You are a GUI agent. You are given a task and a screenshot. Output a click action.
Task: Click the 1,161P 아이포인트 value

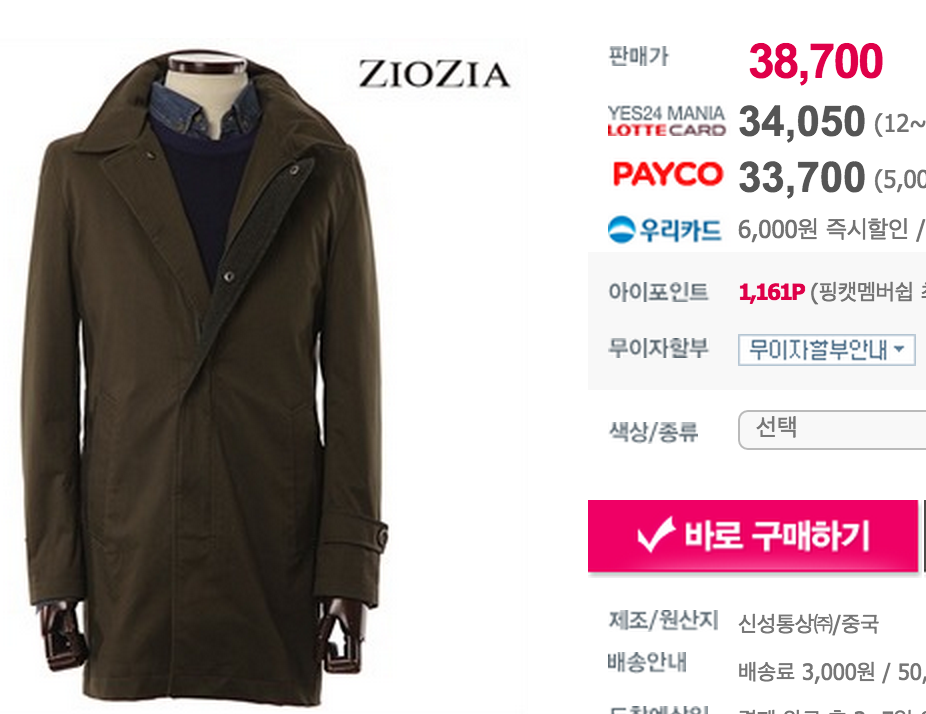click(771, 292)
